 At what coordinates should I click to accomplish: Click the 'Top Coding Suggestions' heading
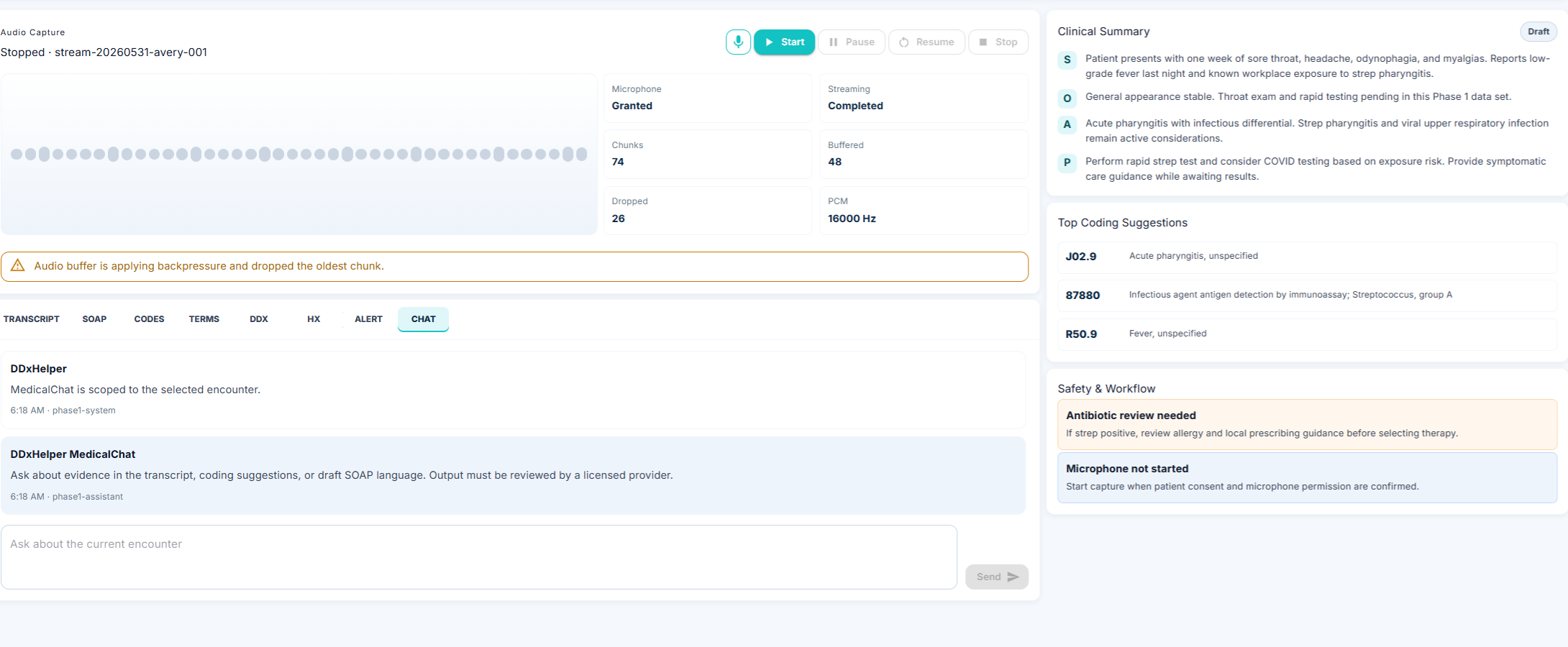(x=1122, y=223)
